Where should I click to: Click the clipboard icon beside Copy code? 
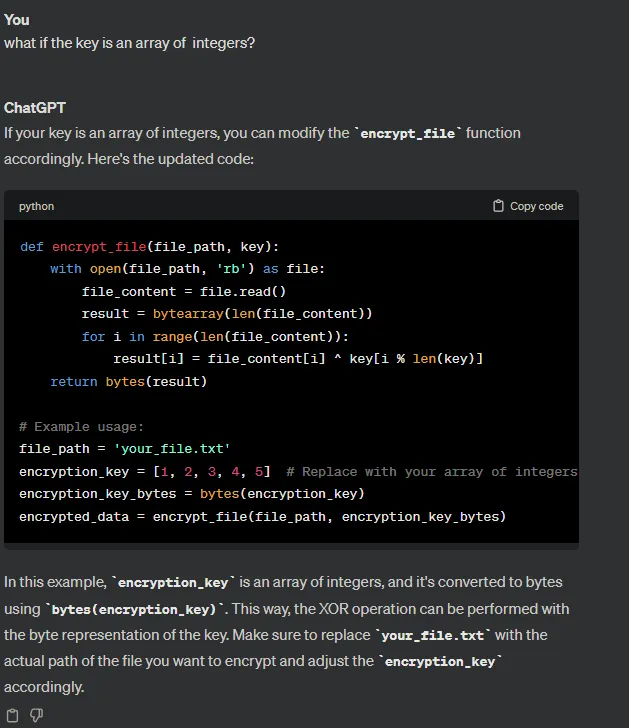click(x=498, y=206)
